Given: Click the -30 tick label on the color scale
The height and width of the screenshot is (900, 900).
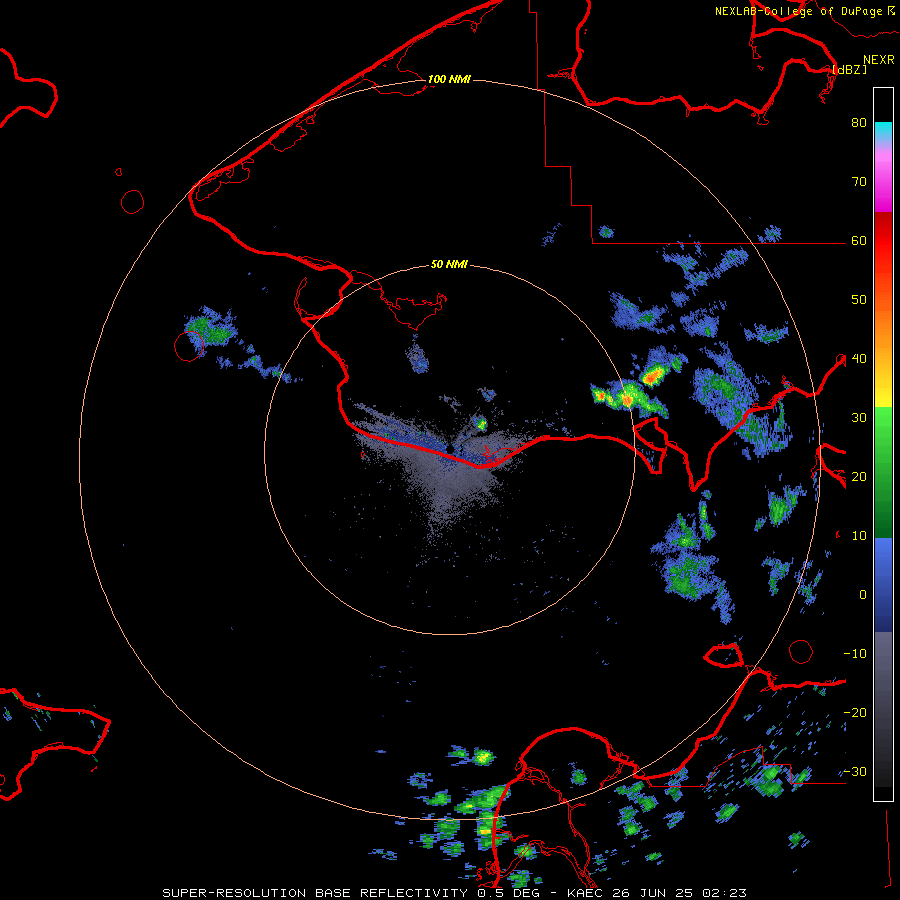Looking at the screenshot, I should click(855, 772).
